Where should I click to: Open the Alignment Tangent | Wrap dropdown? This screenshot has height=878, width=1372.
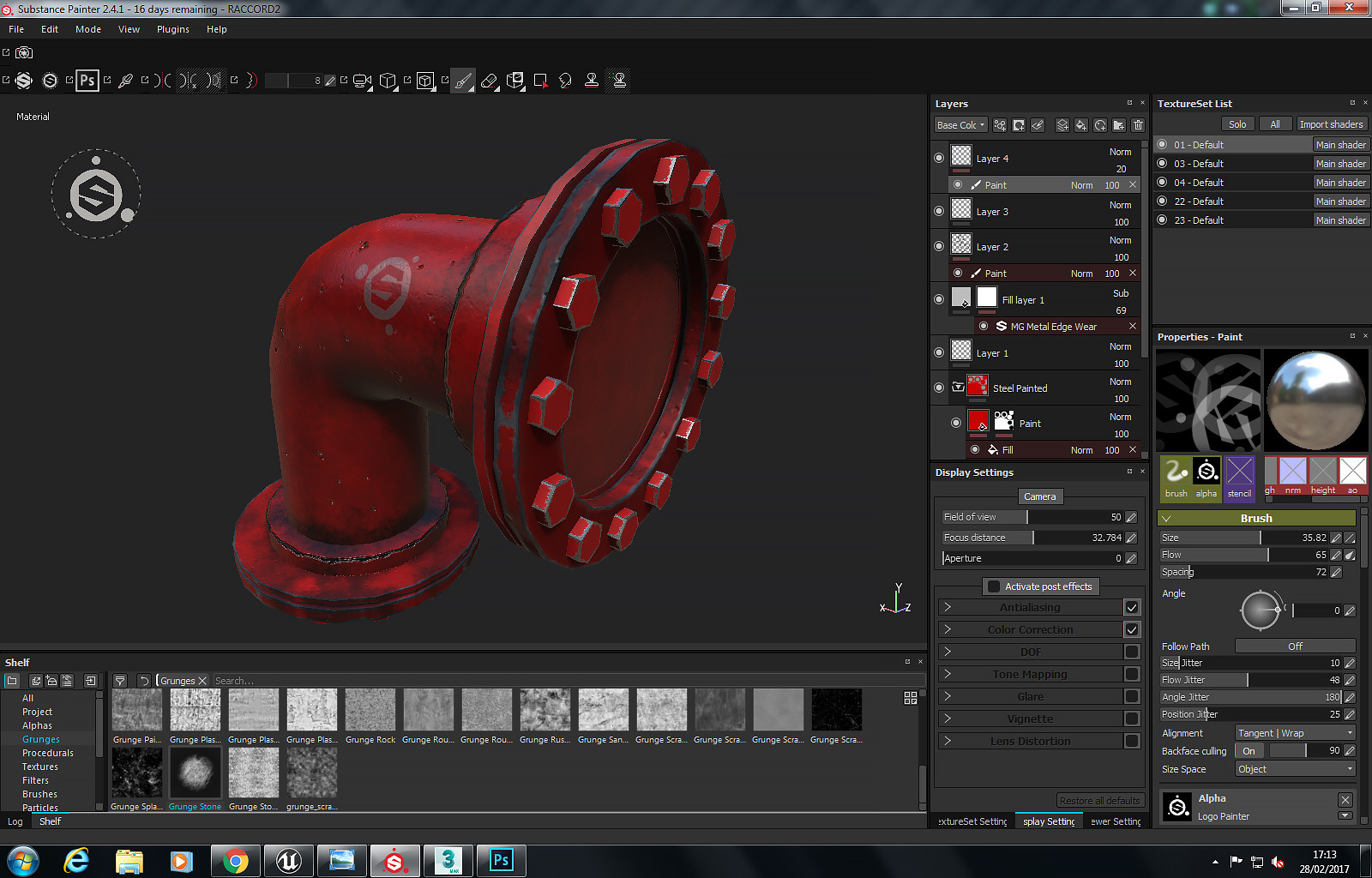1295,733
